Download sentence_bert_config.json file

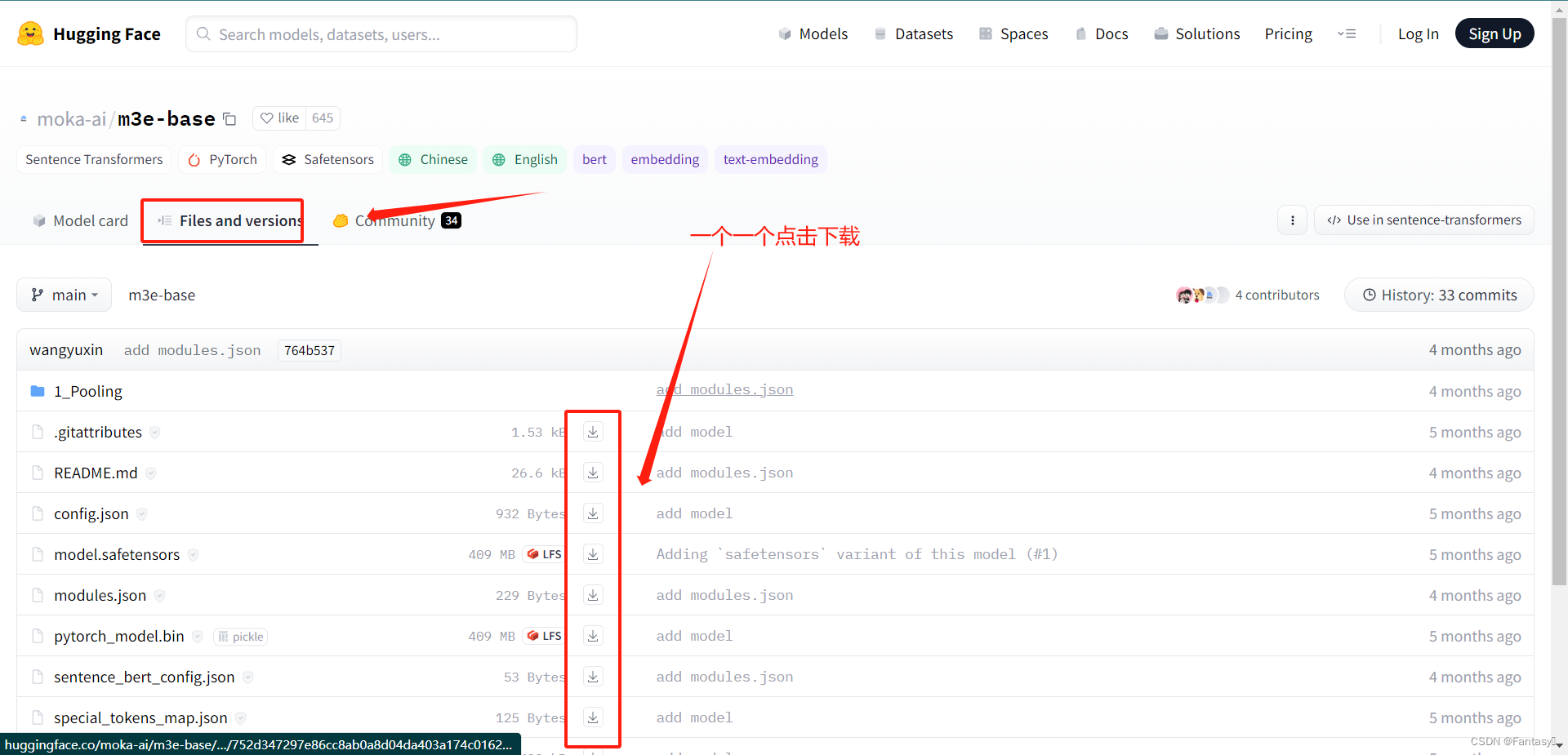point(593,677)
